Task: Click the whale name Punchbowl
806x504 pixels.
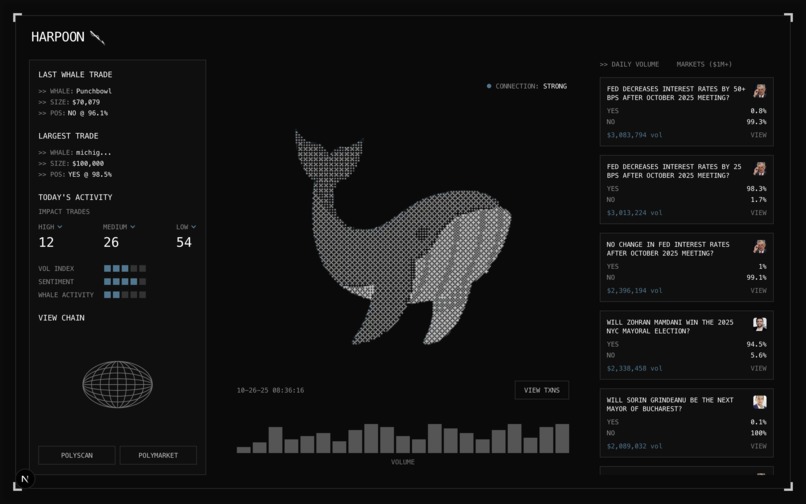Action: coord(94,91)
